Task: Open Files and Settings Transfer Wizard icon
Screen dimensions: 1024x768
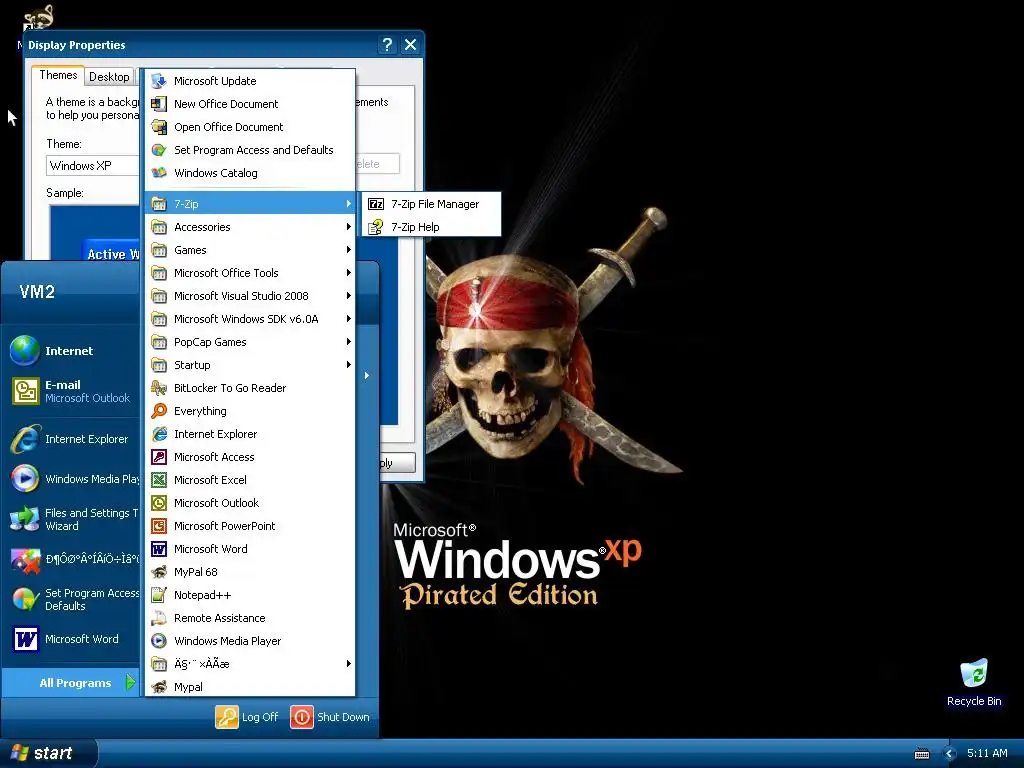Action: 25,519
